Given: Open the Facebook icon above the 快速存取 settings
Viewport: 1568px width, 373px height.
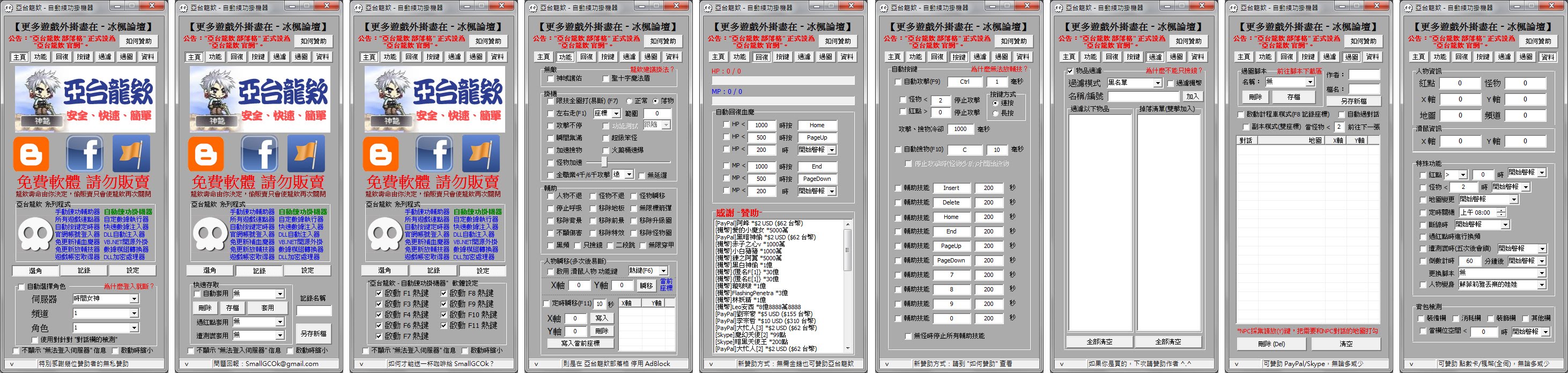Looking at the screenshot, I should 260,152.
